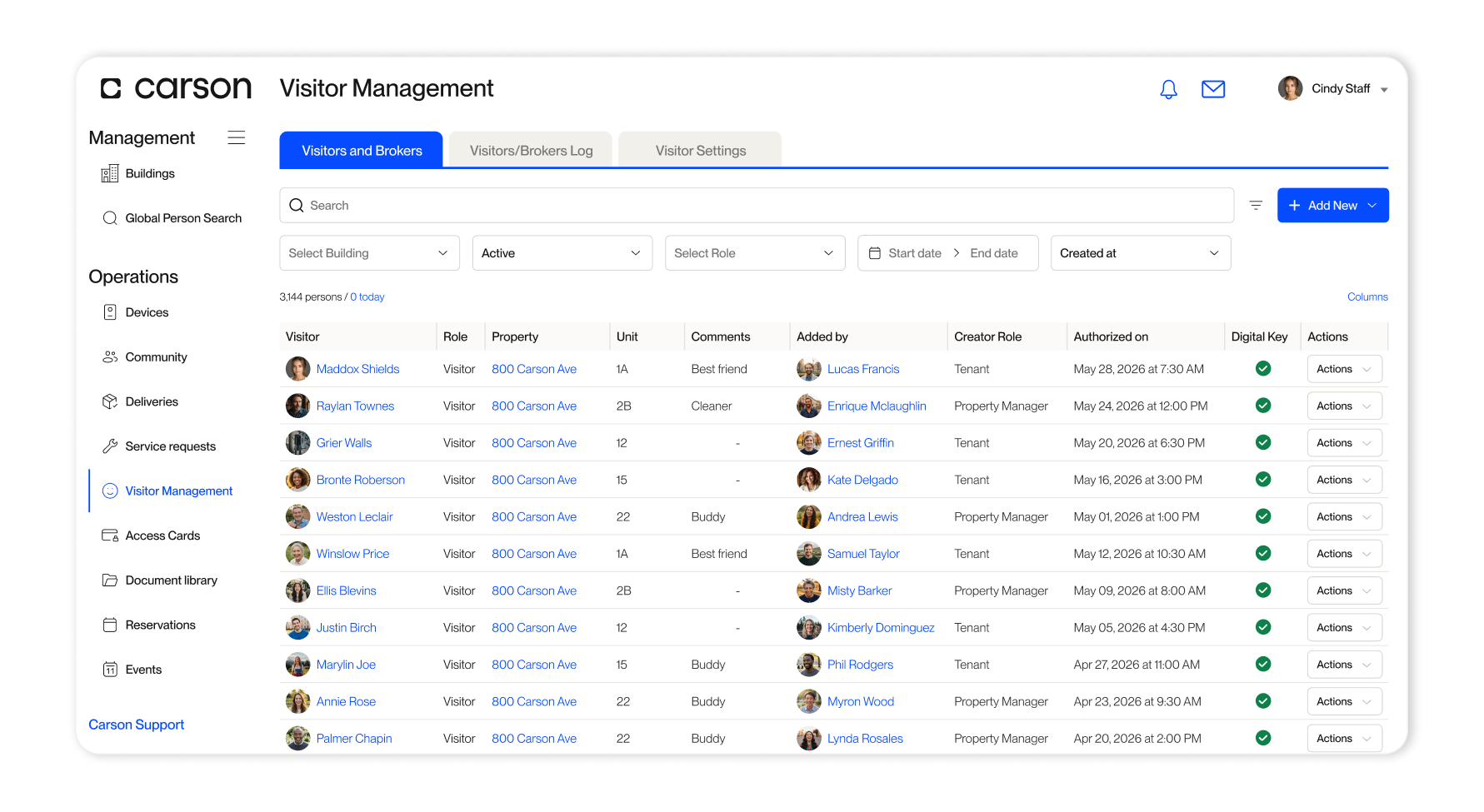The width and height of the screenshot is (1484, 812).
Task: Click Lucas Francis avatar photo
Action: click(808, 369)
